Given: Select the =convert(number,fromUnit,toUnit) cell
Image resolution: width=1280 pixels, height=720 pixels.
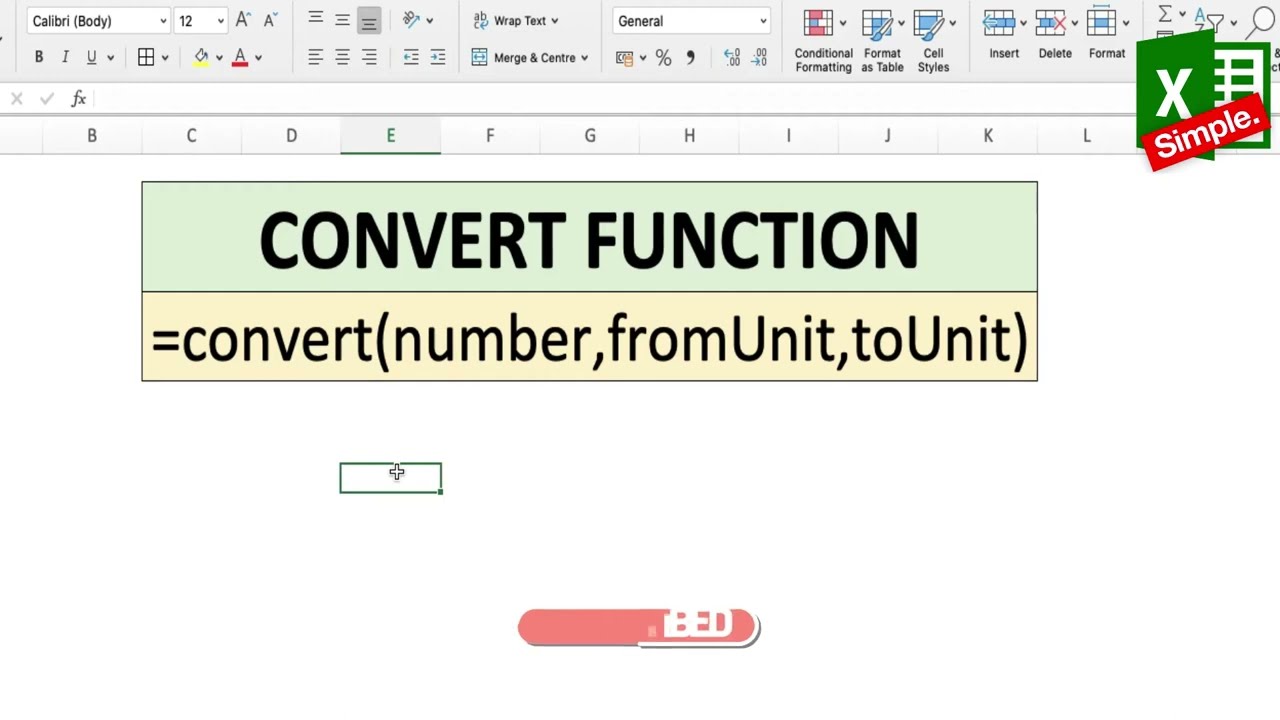Looking at the screenshot, I should click(589, 337).
